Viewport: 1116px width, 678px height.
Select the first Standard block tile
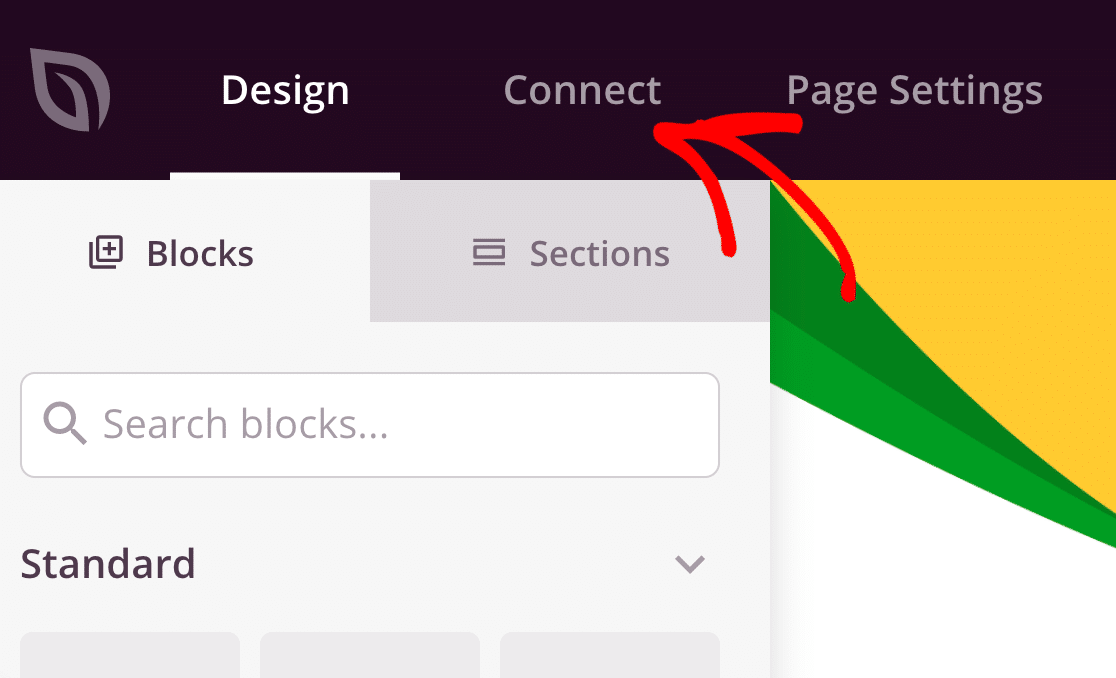tap(130, 655)
